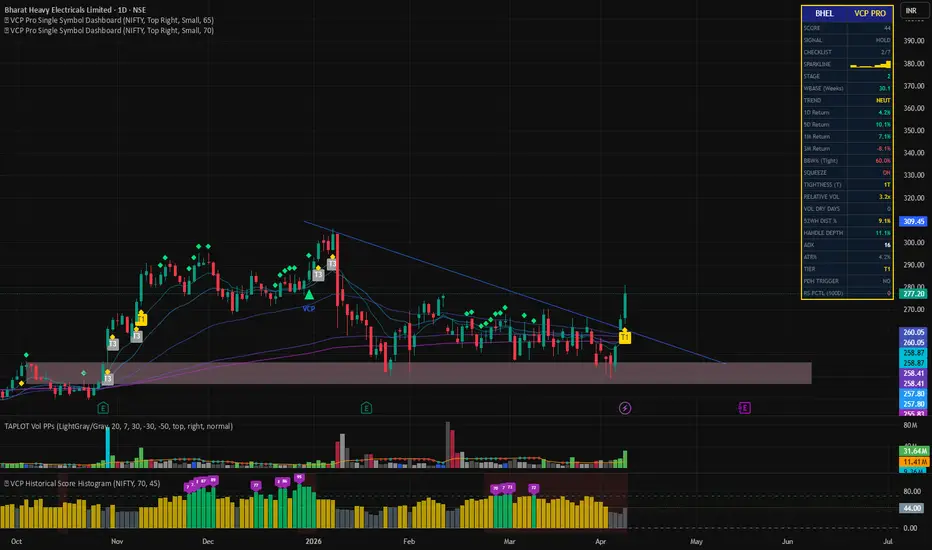Screen dimensions: 932x550
Task: Click the yellow T1 badge in early November
Action: [141, 320]
